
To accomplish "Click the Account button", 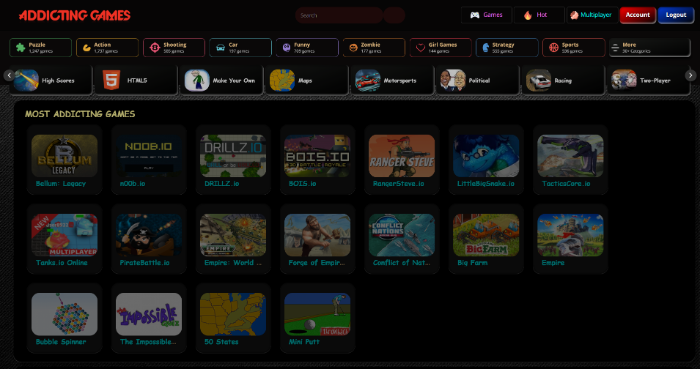I will point(638,15).
